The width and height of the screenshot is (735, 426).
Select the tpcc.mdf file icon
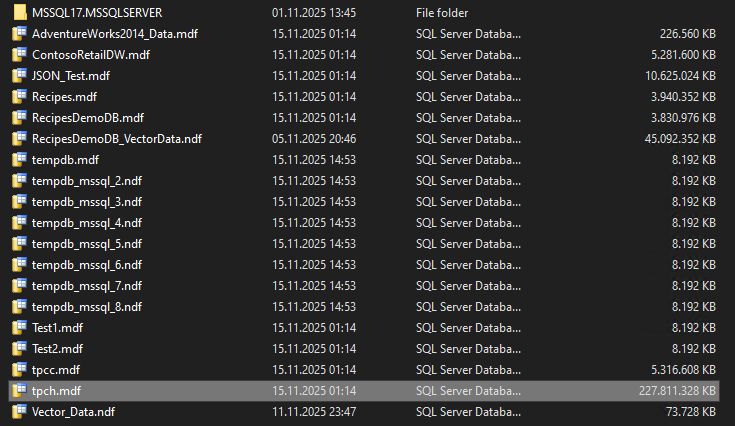click(x=20, y=370)
